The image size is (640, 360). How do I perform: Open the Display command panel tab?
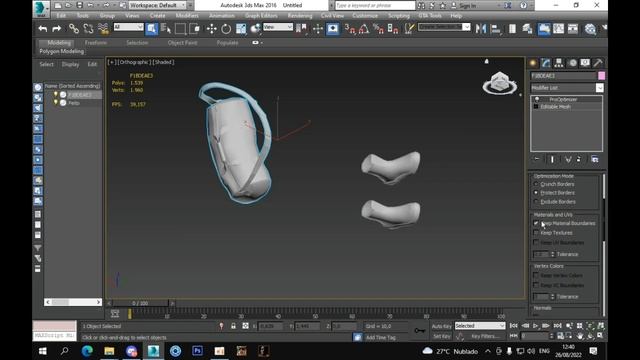(585, 63)
